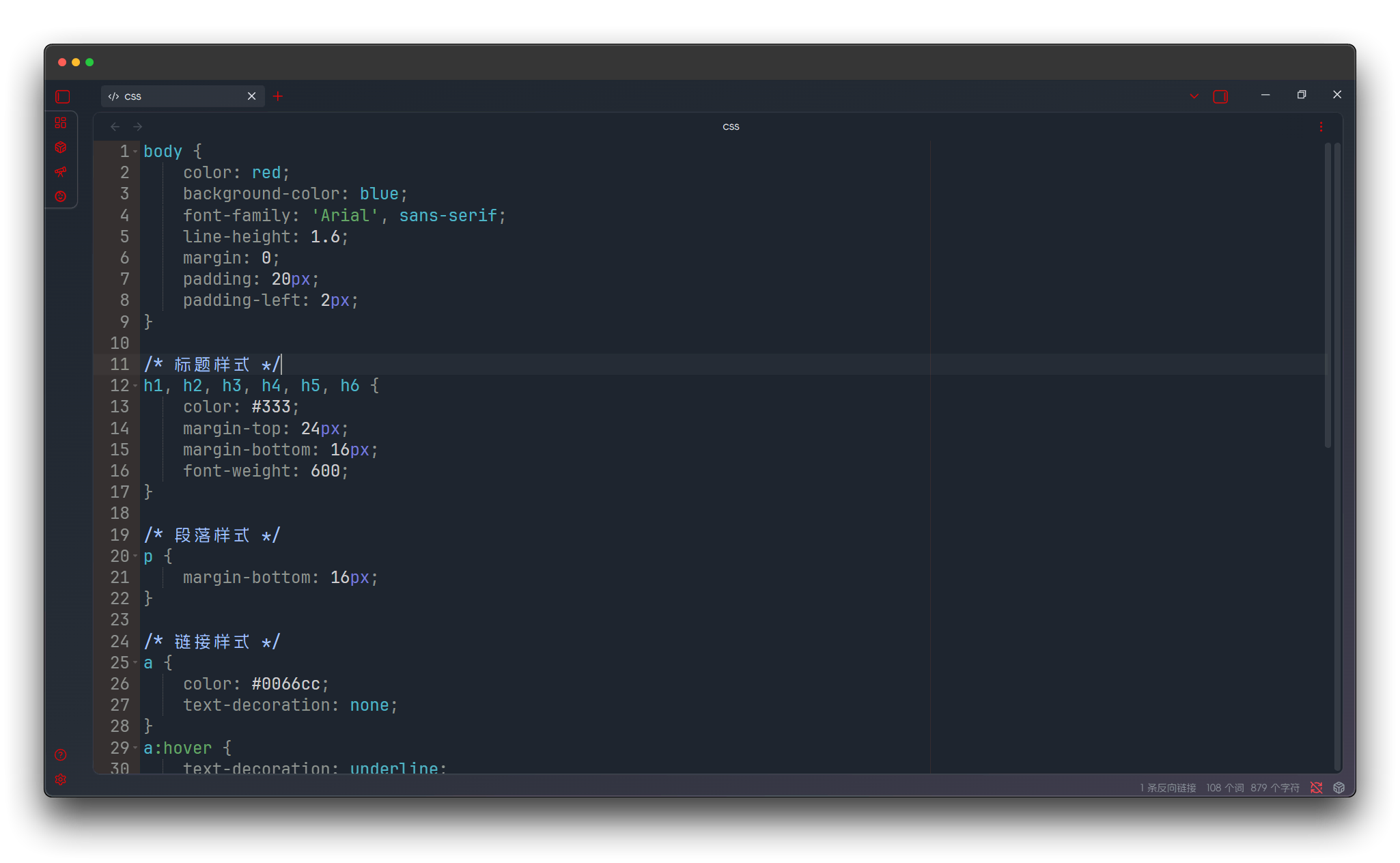The image size is (1400, 863).
Task: Click the editor vertical scrollbar
Action: click(1328, 294)
